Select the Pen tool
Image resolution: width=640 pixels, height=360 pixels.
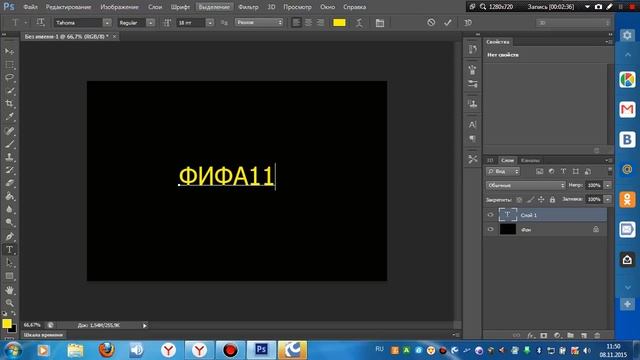(x=9, y=236)
